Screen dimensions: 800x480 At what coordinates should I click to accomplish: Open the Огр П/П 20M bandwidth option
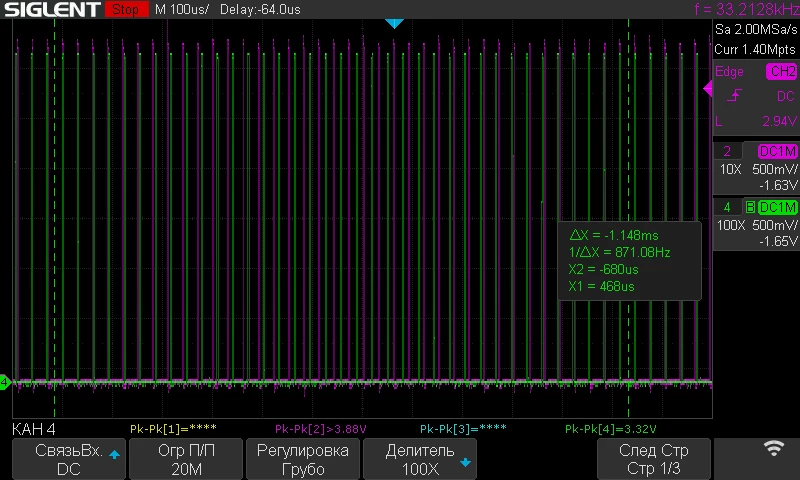(186, 459)
